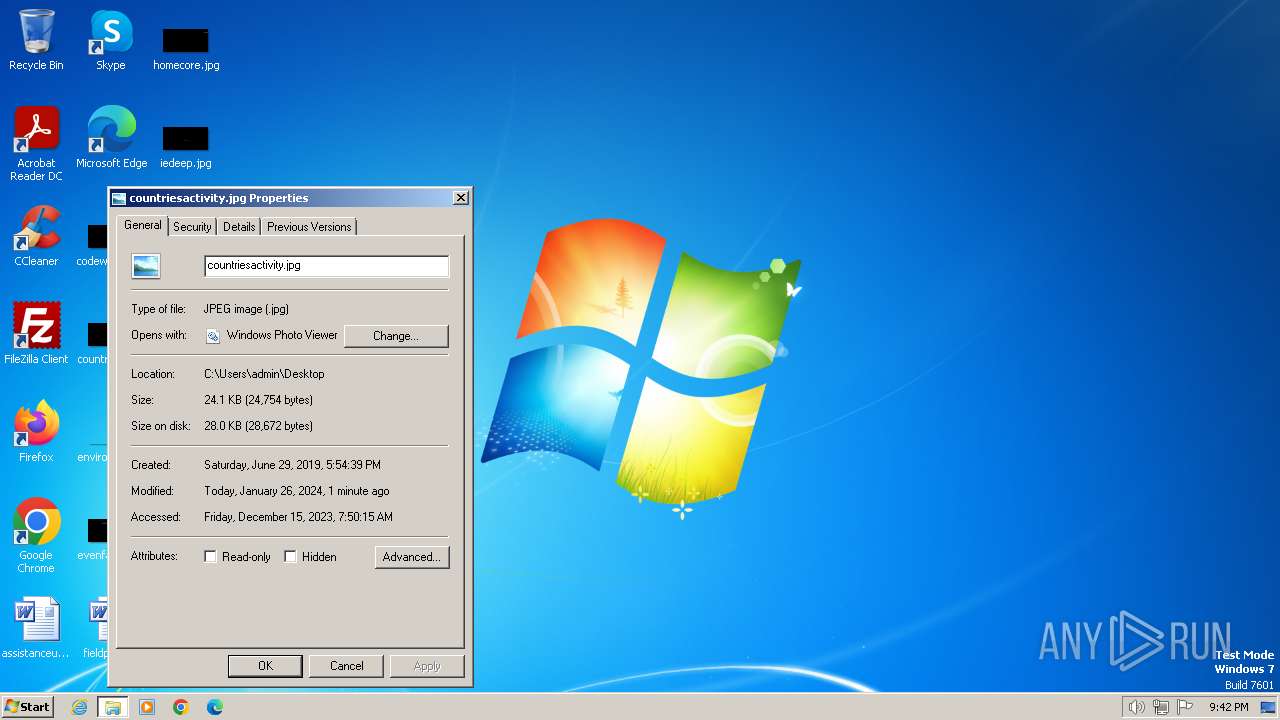Click the Action Center flag icon
The width and height of the screenshot is (1280, 720).
1185,707
